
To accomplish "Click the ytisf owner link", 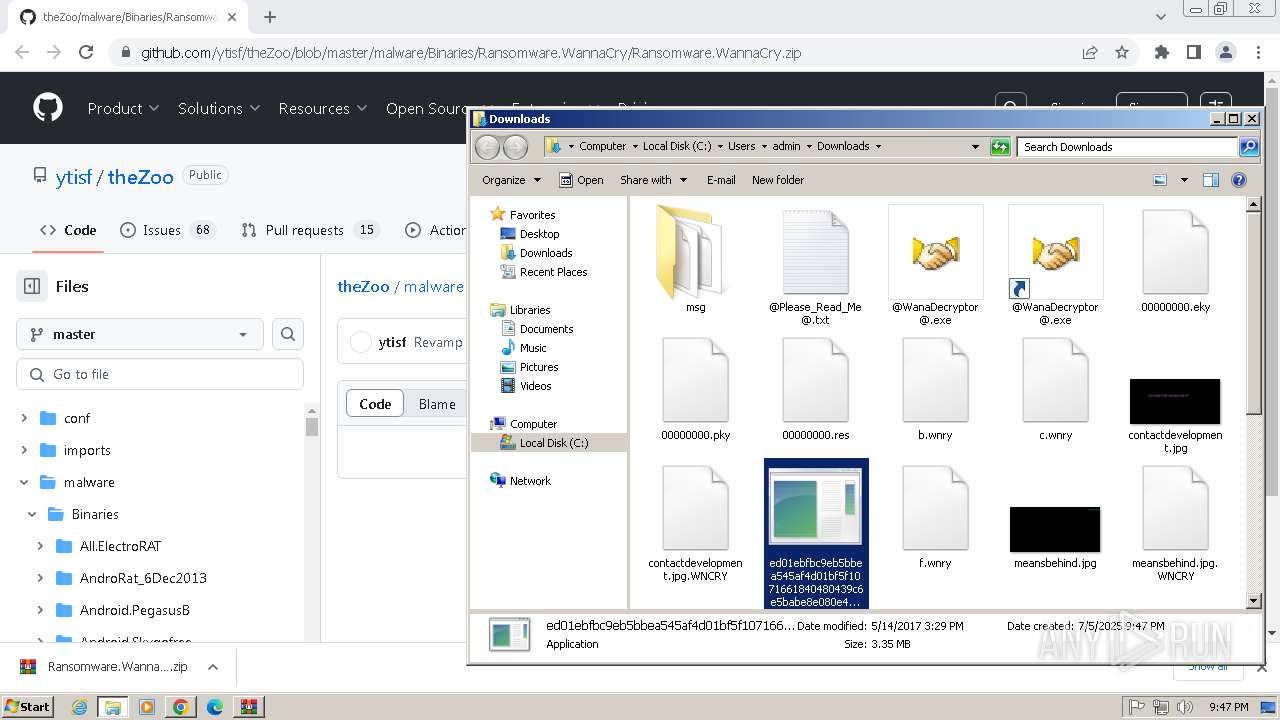I will coord(73,177).
